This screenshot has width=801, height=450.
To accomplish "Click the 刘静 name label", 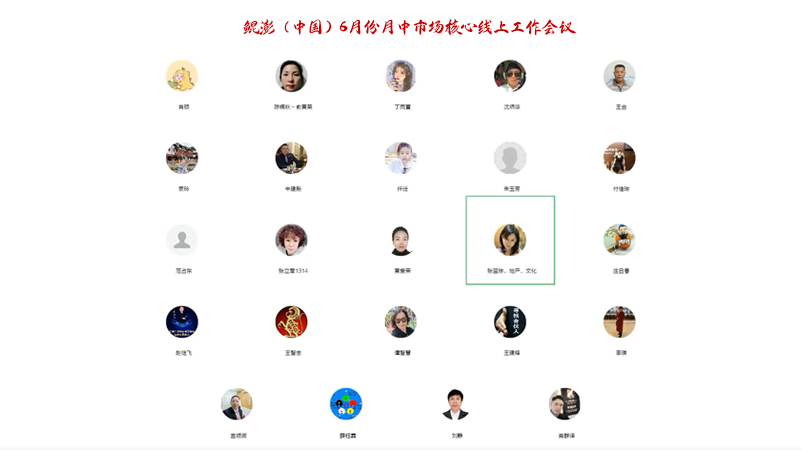I will [x=456, y=435].
